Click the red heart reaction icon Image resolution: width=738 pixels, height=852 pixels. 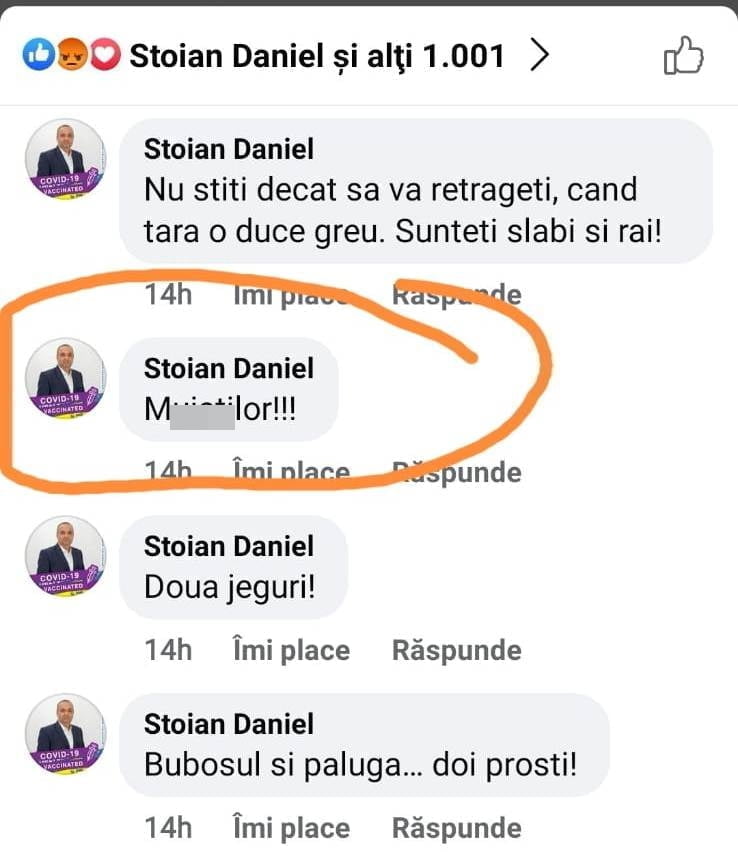105,57
